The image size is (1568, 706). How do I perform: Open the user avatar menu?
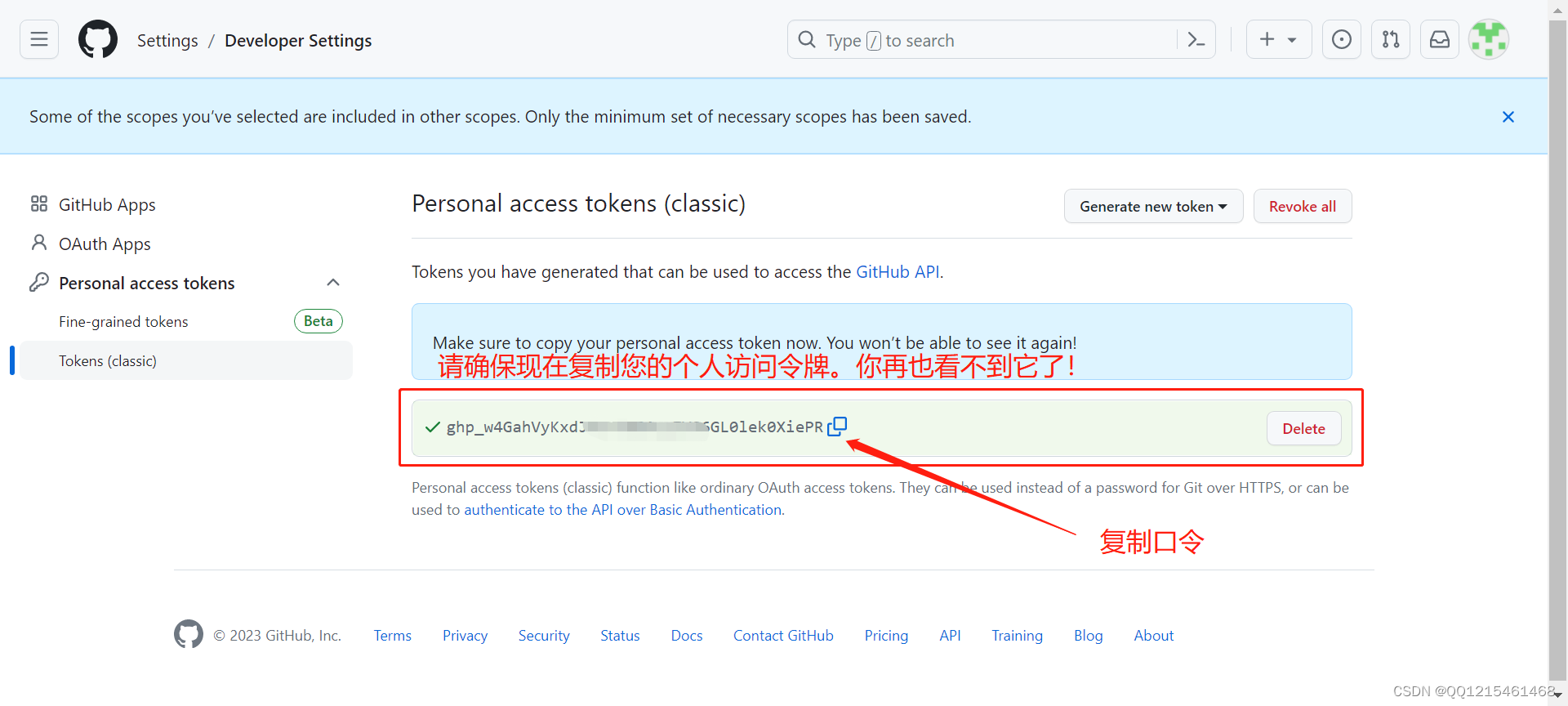coord(1489,39)
